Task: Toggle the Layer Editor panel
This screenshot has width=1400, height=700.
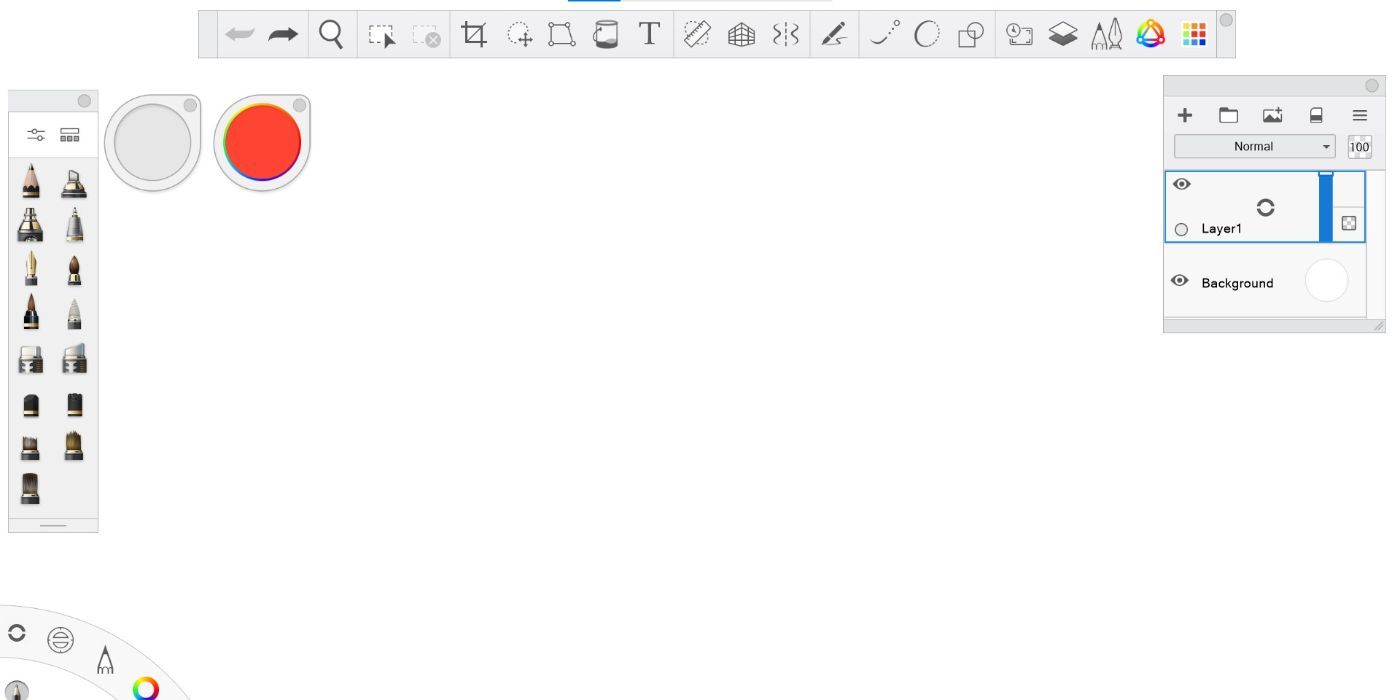Action: (1063, 33)
